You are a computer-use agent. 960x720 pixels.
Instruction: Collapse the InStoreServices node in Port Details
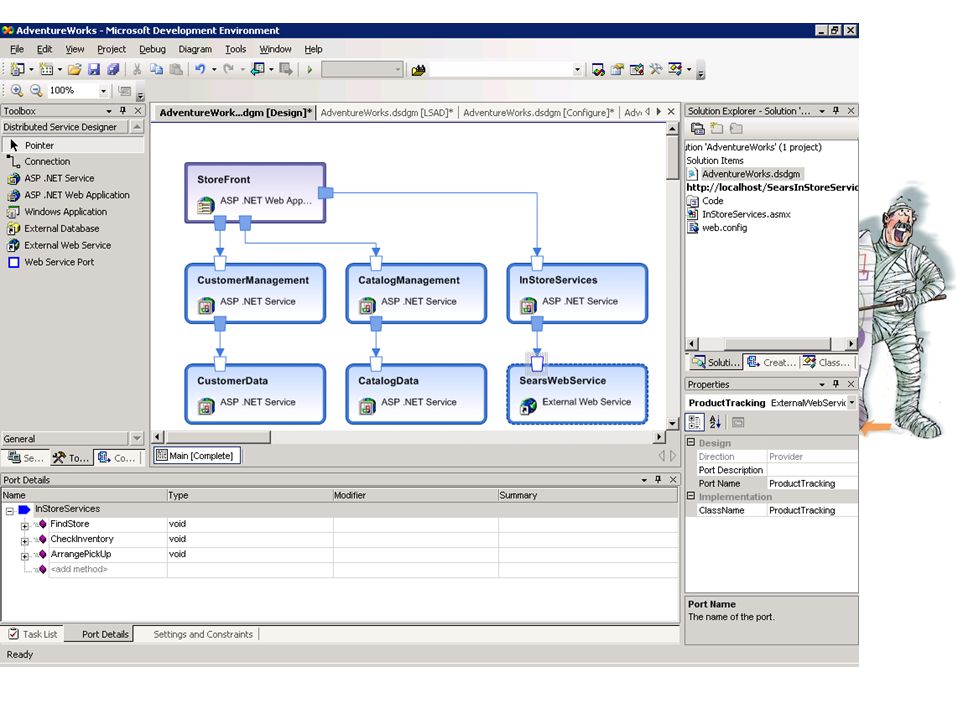[x=9, y=511]
